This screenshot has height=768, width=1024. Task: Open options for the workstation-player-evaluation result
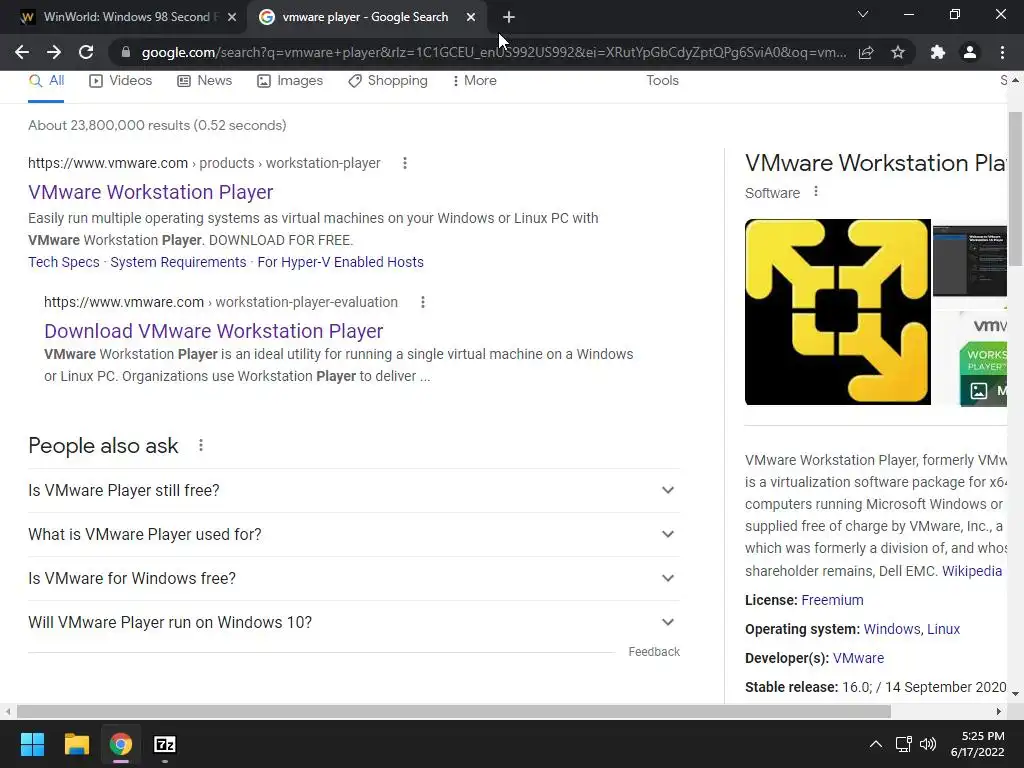(x=423, y=302)
